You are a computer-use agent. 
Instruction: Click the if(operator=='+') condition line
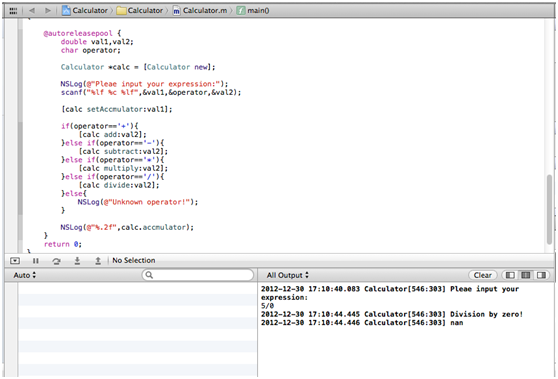pos(100,126)
